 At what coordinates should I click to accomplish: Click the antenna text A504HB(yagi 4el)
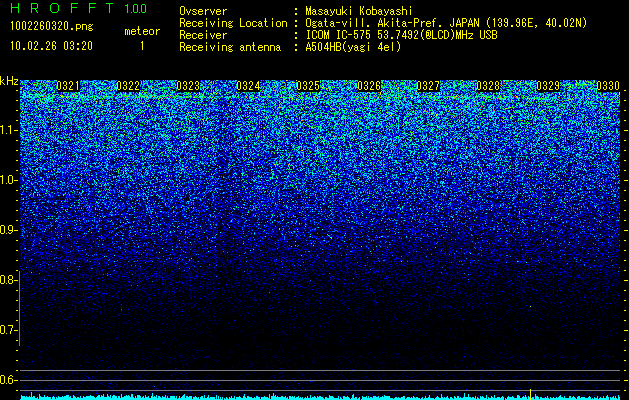pyautogui.click(x=353, y=47)
